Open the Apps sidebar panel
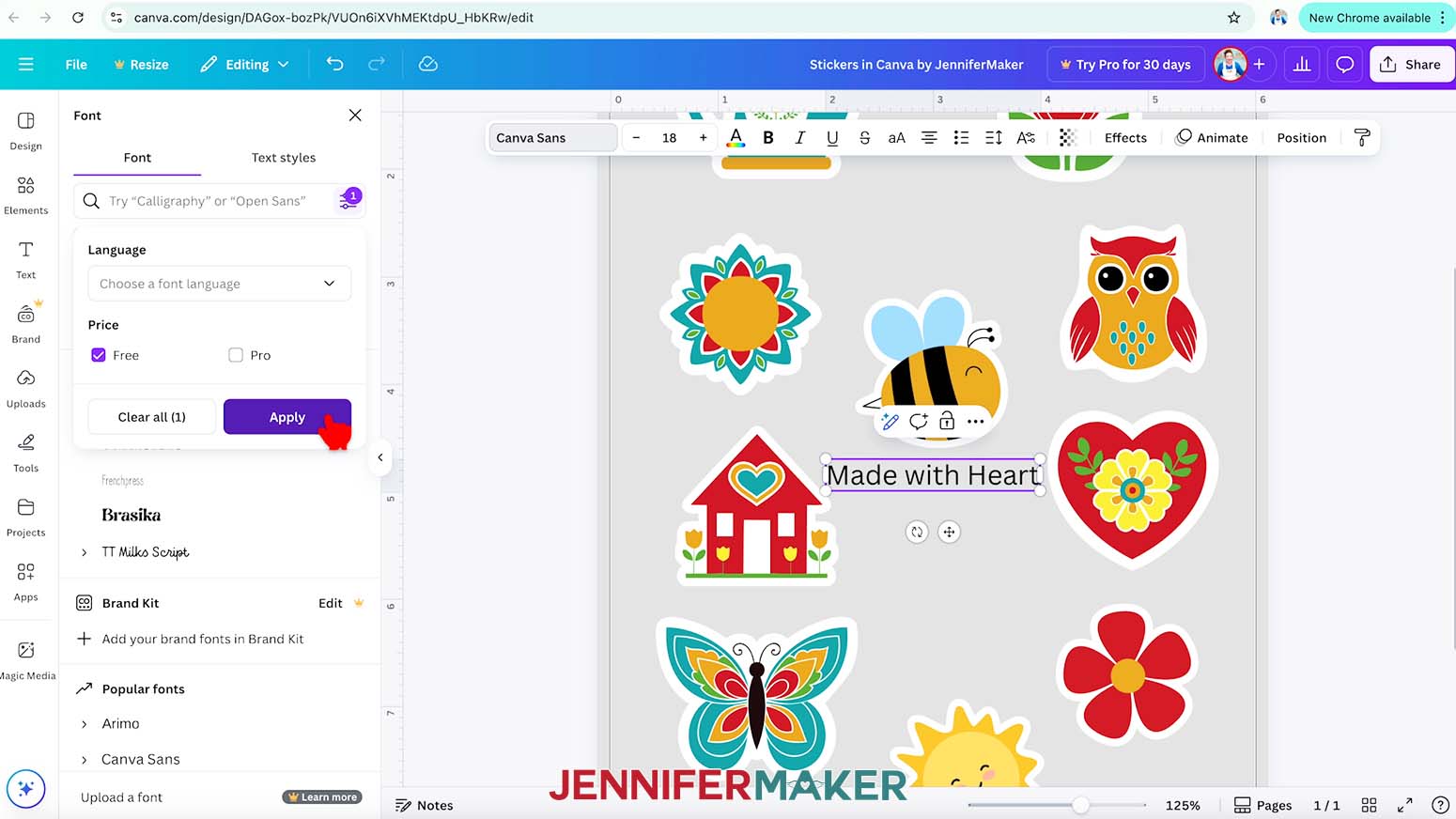Viewport: 1456px width, 819px height. tap(26, 581)
